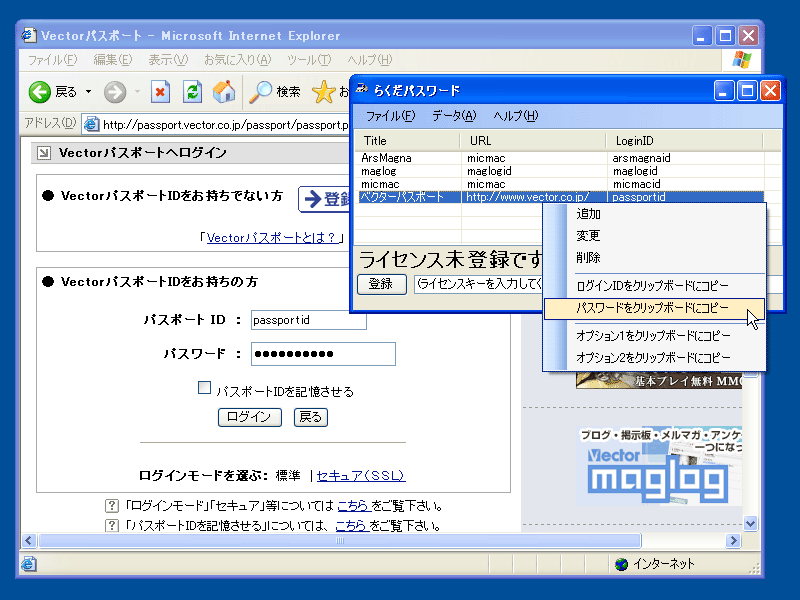The image size is (800, 600).
Task: Click arrow icon beside Vectorパスポートへログイン heading
Action: [44, 153]
